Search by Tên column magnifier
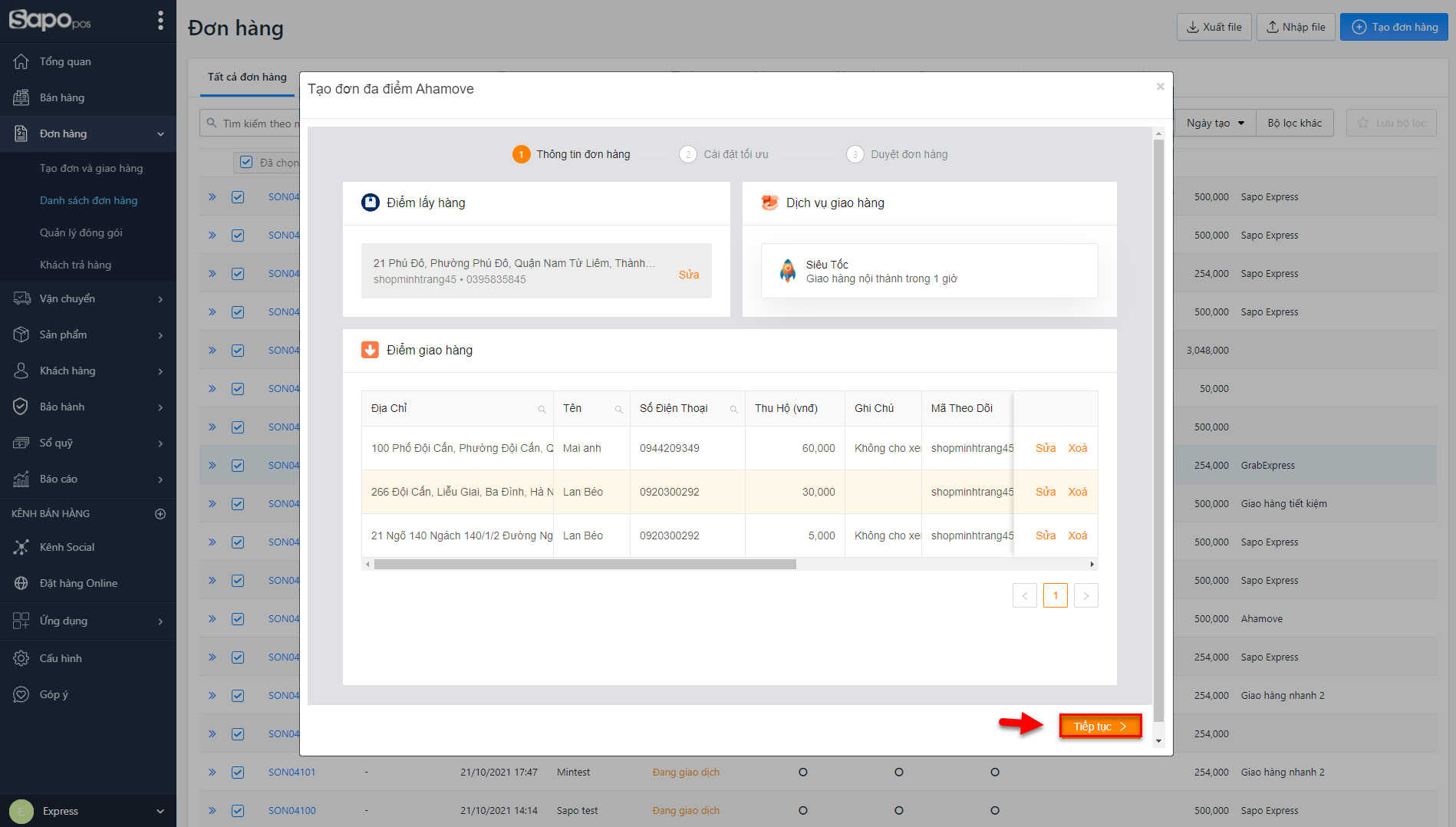Viewport: 1456px width, 827px height. pyautogui.click(x=618, y=409)
